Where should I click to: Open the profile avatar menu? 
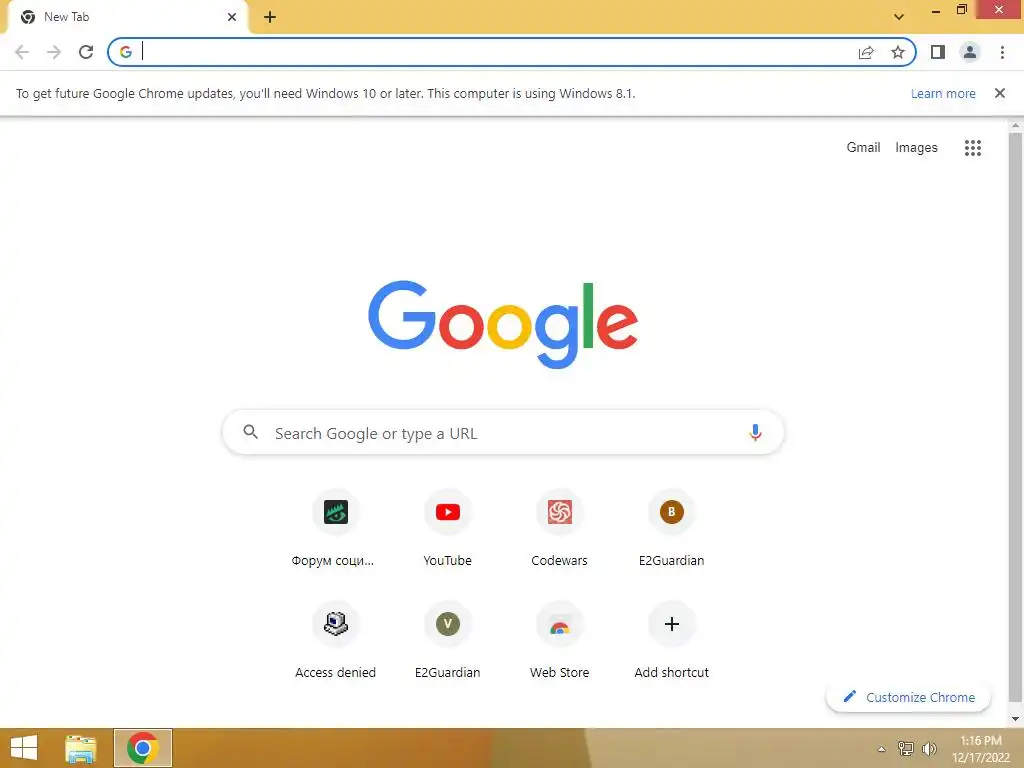(x=970, y=52)
